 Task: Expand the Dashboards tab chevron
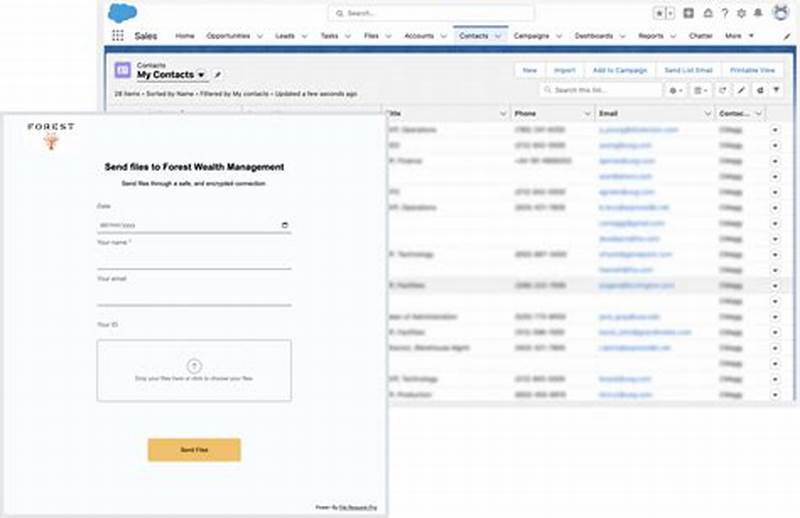[x=622, y=36]
